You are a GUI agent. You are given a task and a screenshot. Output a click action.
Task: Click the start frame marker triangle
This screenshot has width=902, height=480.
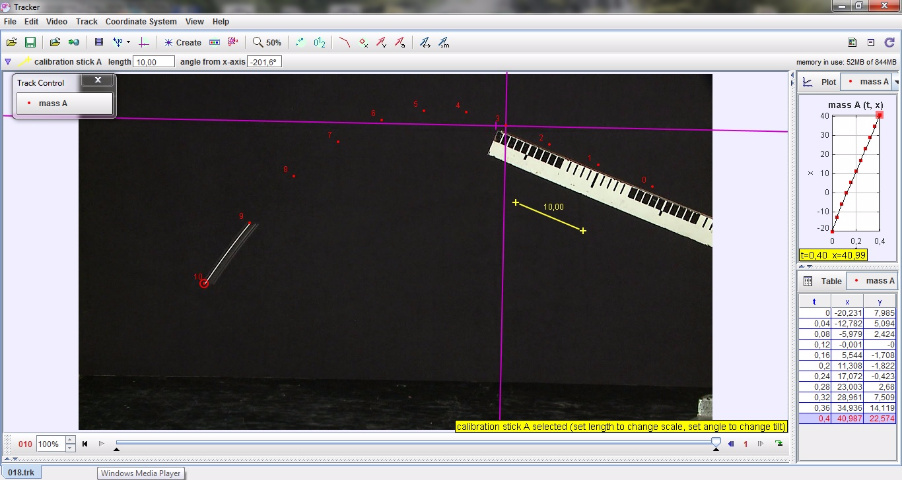point(117,449)
